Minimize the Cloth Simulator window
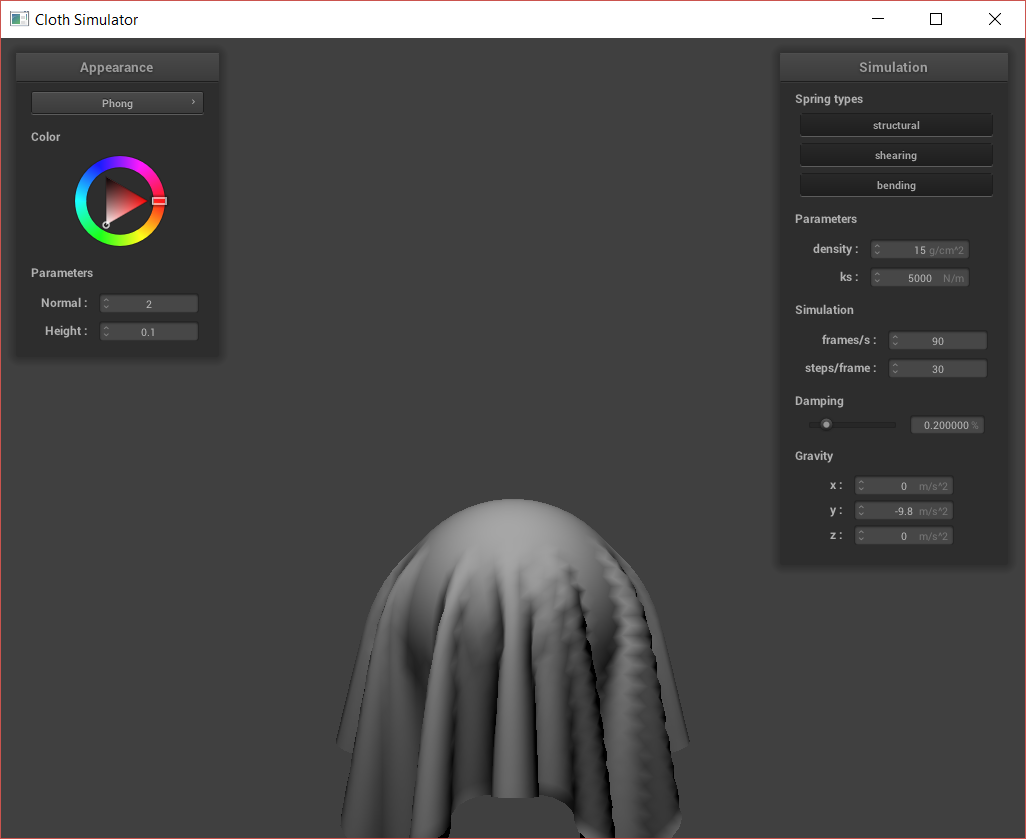Image resolution: width=1026 pixels, height=839 pixels. click(x=878, y=19)
